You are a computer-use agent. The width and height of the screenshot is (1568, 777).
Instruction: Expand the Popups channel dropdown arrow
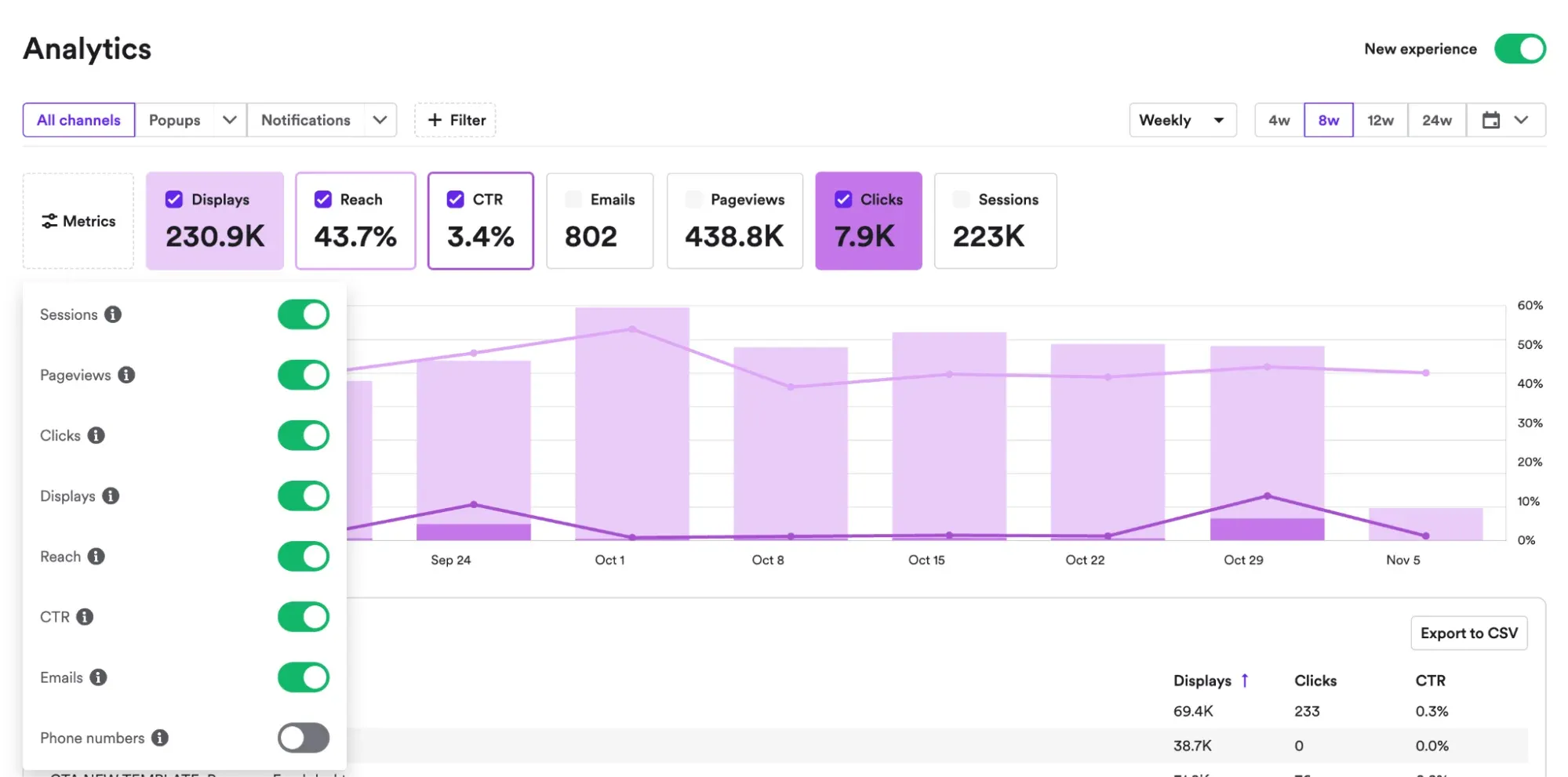pyautogui.click(x=230, y=120)
